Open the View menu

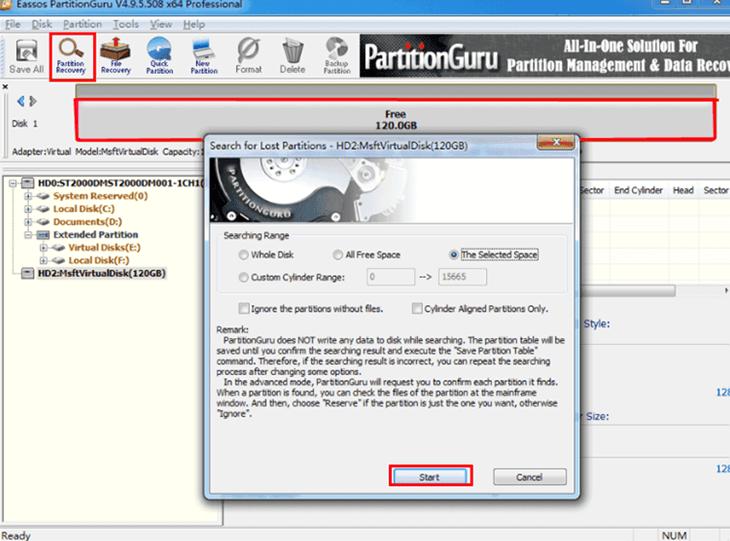[161, 24]
